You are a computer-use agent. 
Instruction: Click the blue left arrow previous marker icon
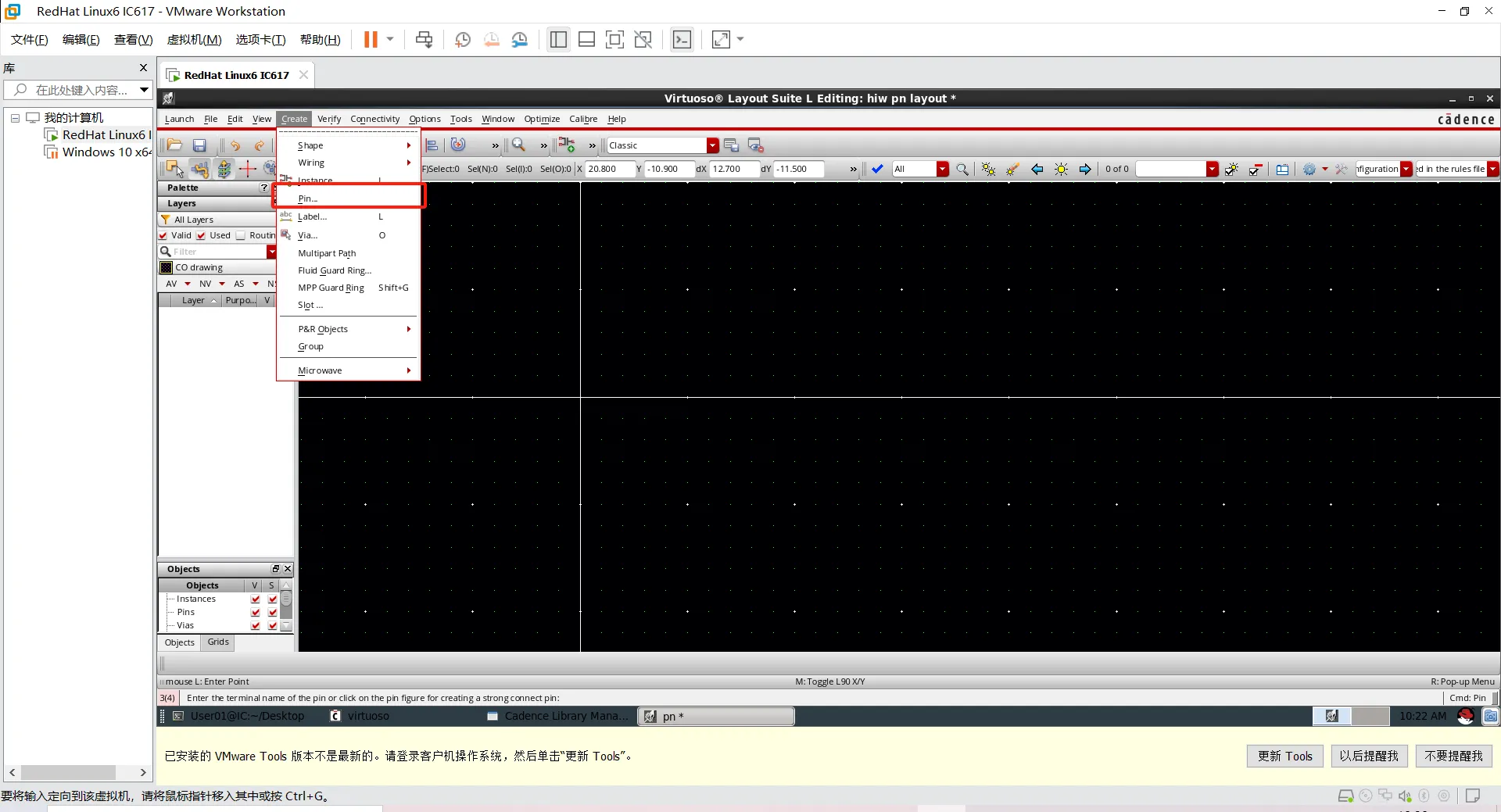pos(1037,170)
